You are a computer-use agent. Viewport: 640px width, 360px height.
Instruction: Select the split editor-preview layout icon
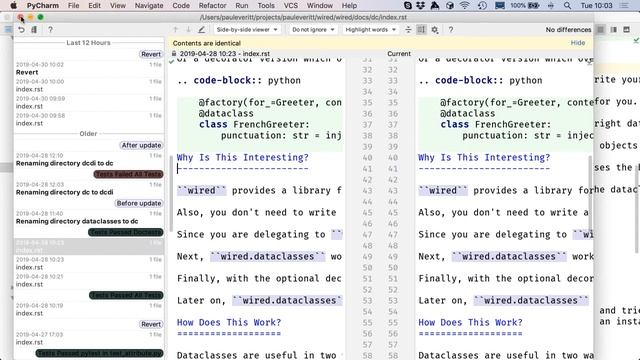point(613,30)
